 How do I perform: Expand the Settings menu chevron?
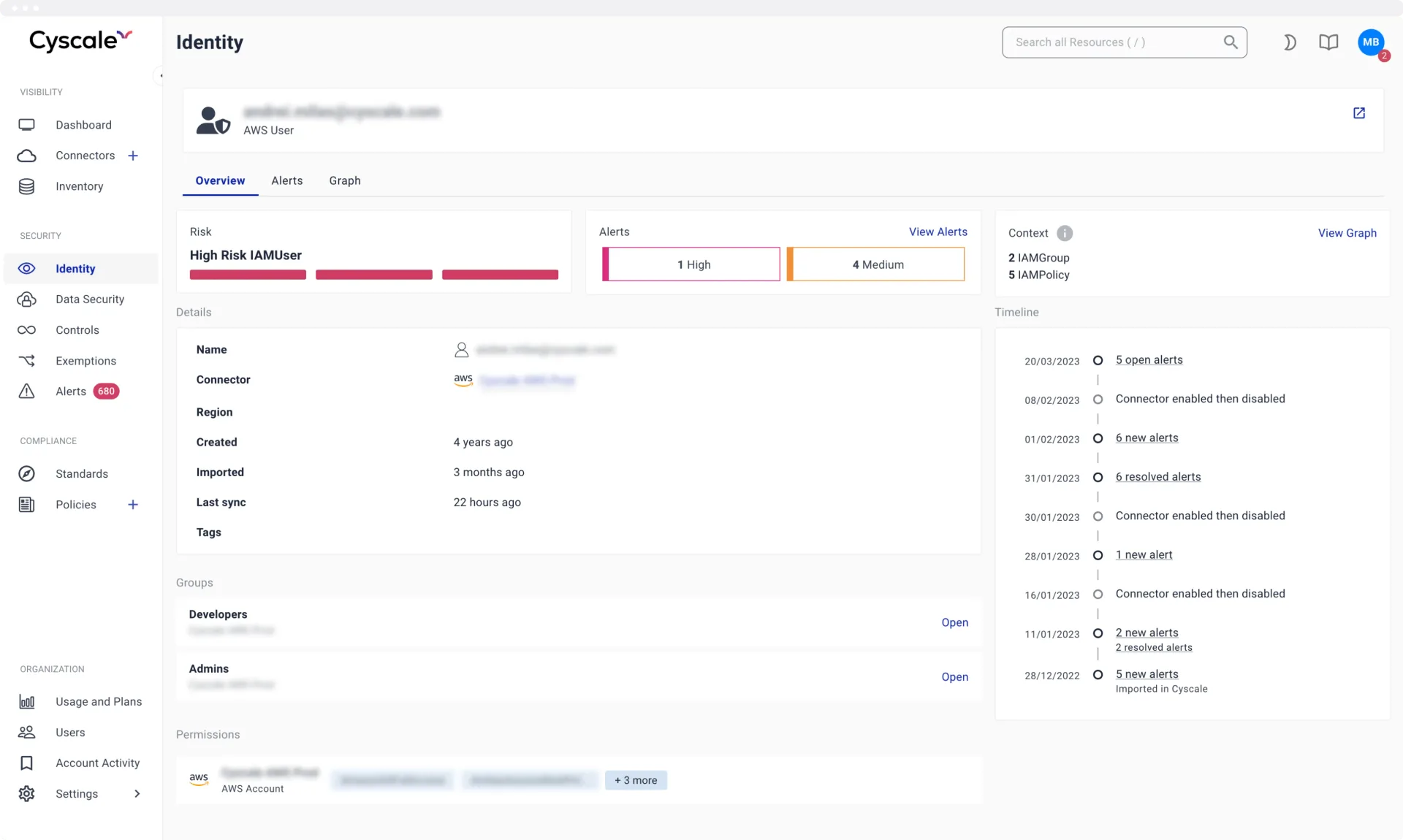pos(137,794)
